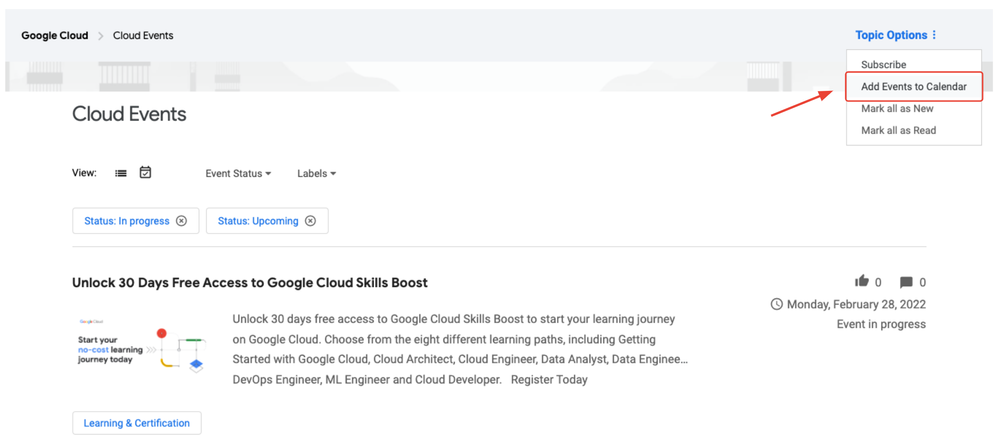Switch to calendar view icon

point(145,172)
